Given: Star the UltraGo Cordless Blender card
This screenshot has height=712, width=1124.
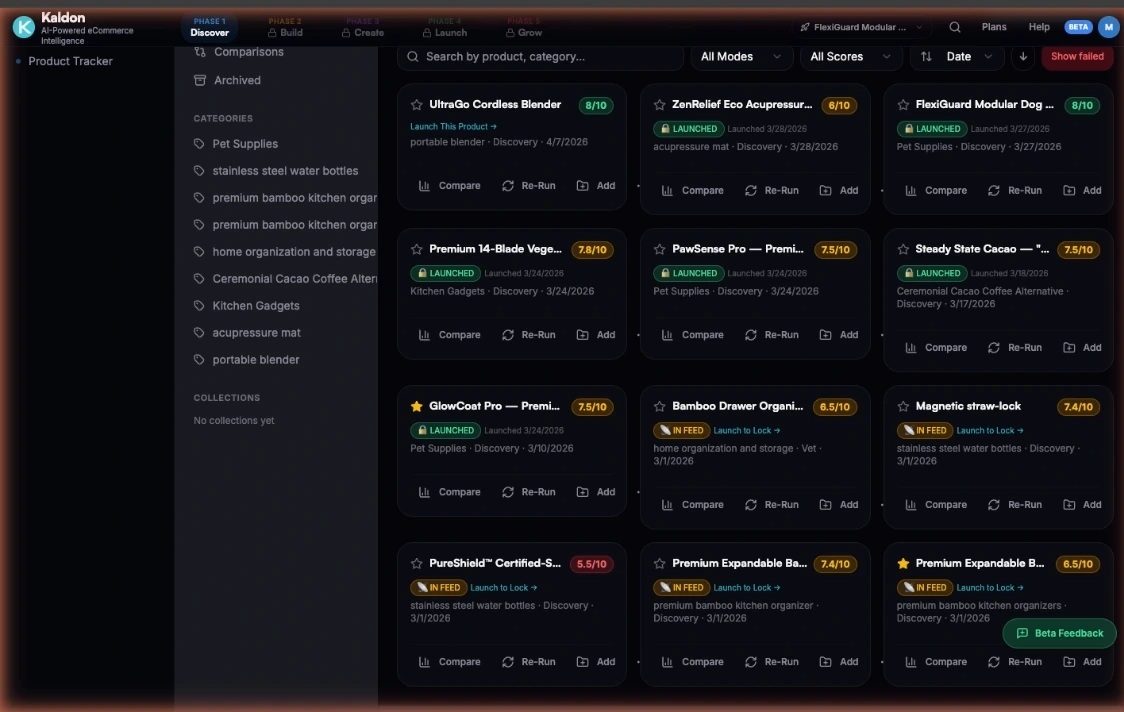Looking at the screenshot, I should (x=416, y=105).
